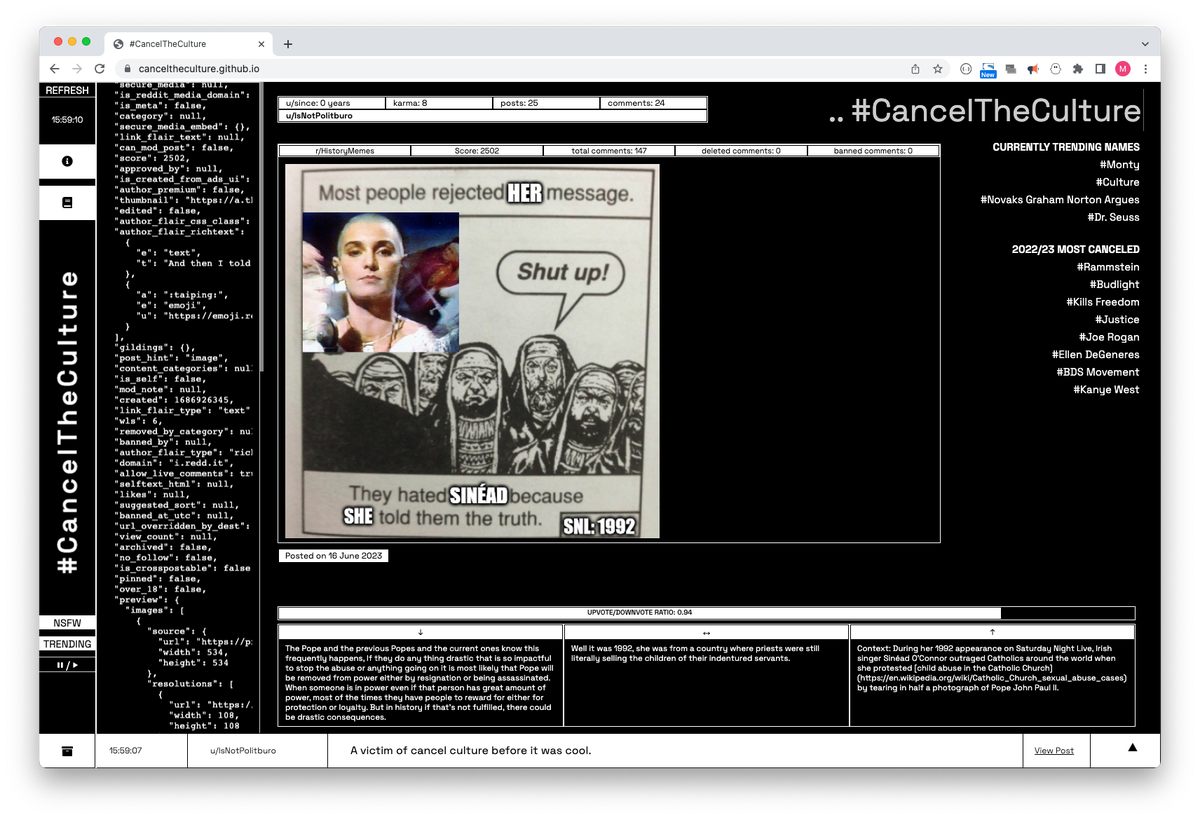The height and width of the screenshot is (820, 1200).
Task: Select #Justice entry
Action: tap(1117, 320)
